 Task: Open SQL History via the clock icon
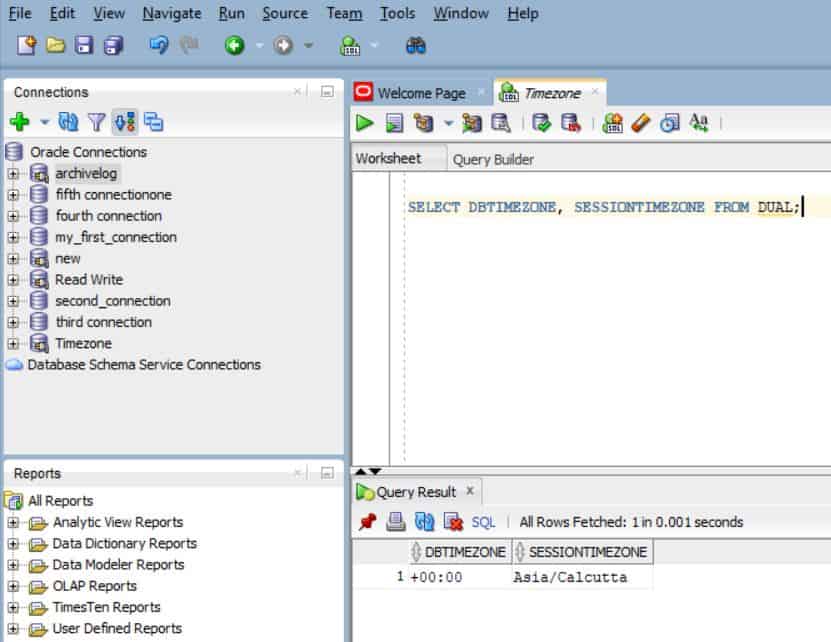tap(668, 122)
